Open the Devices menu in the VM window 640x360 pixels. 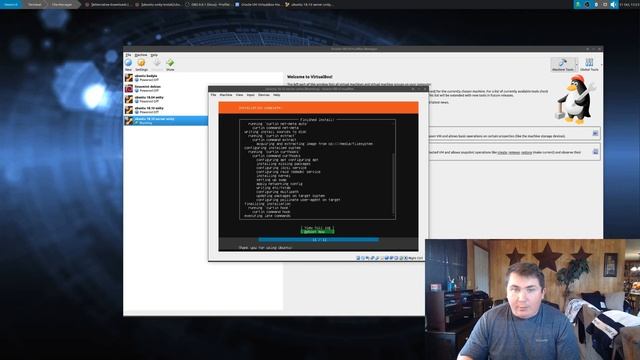click(264, 95)
